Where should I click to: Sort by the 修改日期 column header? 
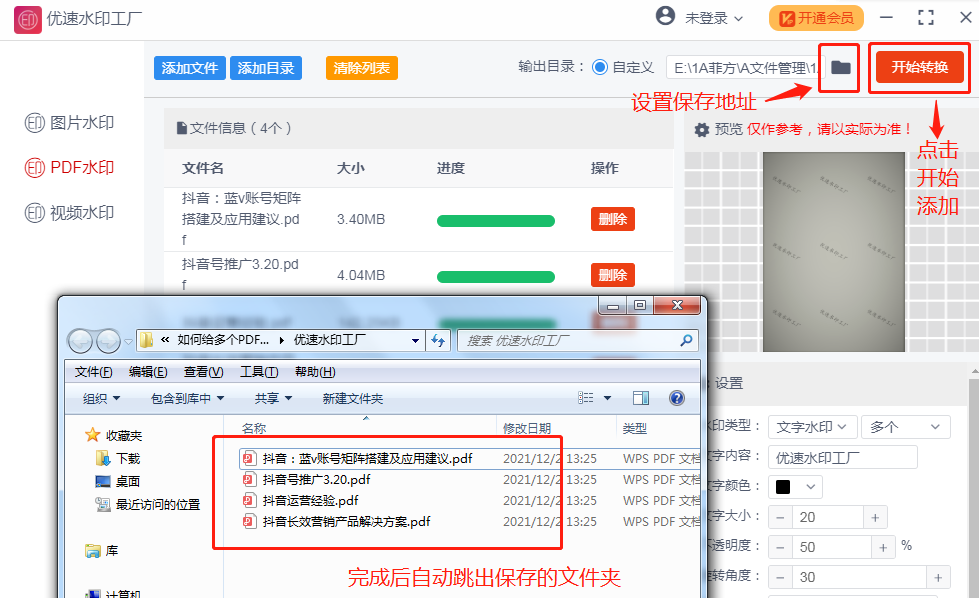527,428
